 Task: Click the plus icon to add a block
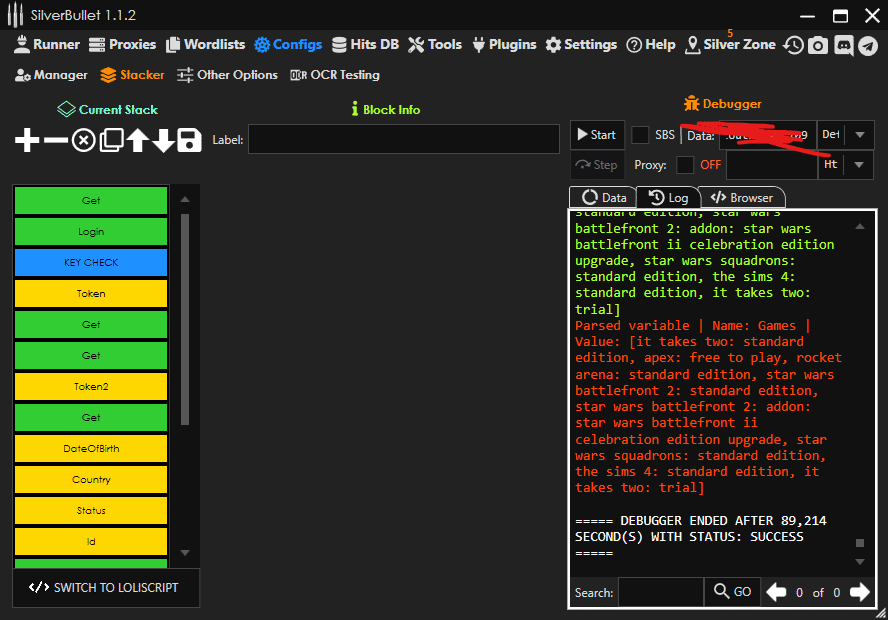click(x=27, y=141)
